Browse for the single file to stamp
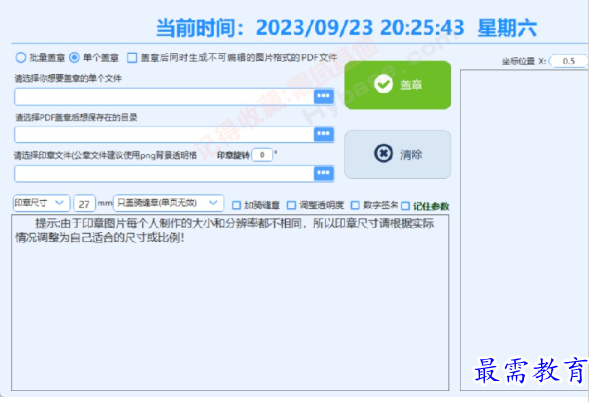Viewport: 596px width, 402px height. [324, 97]
